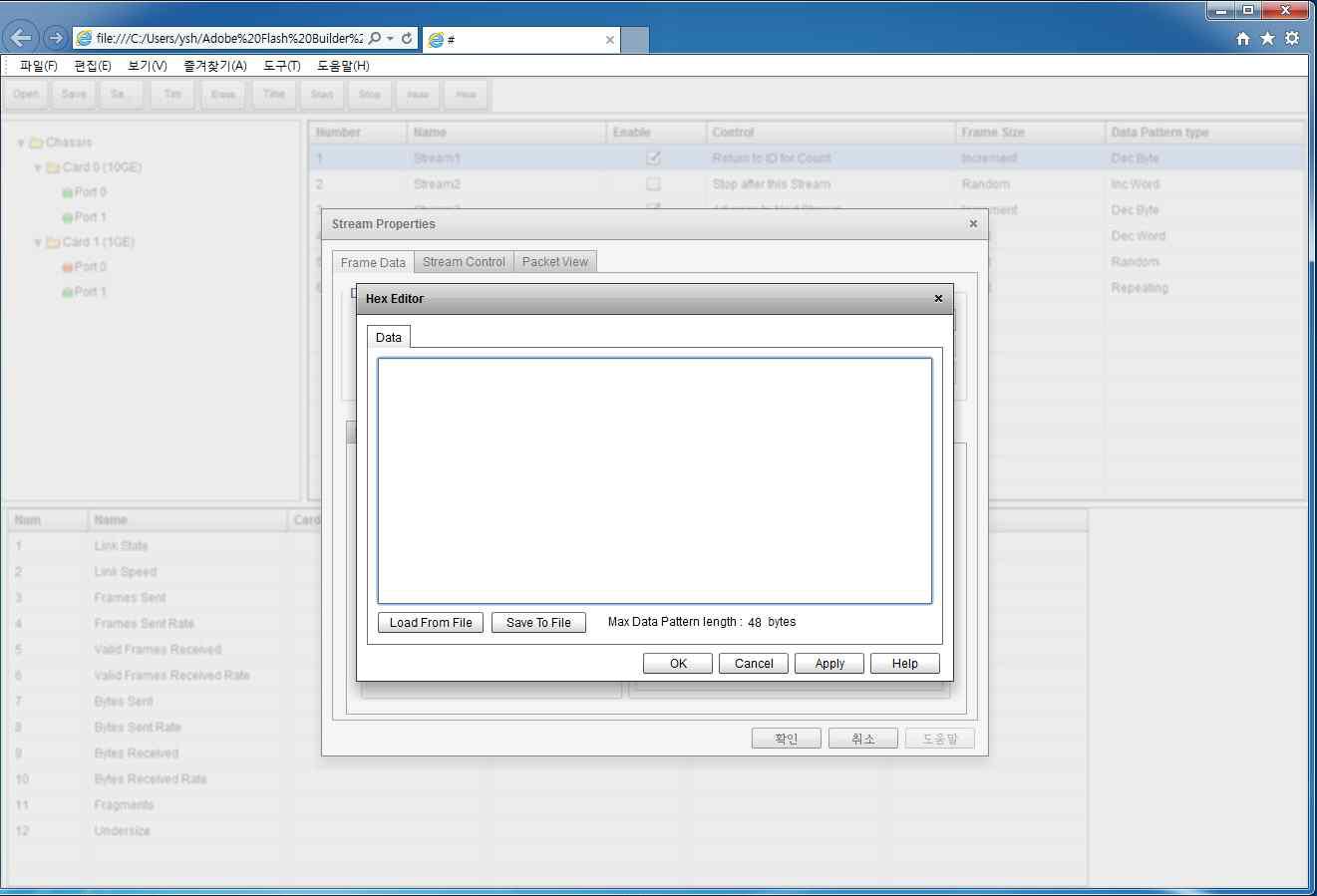Open a new blank browser tab
Screen dimensions: 1317x896
pos(635,40)
